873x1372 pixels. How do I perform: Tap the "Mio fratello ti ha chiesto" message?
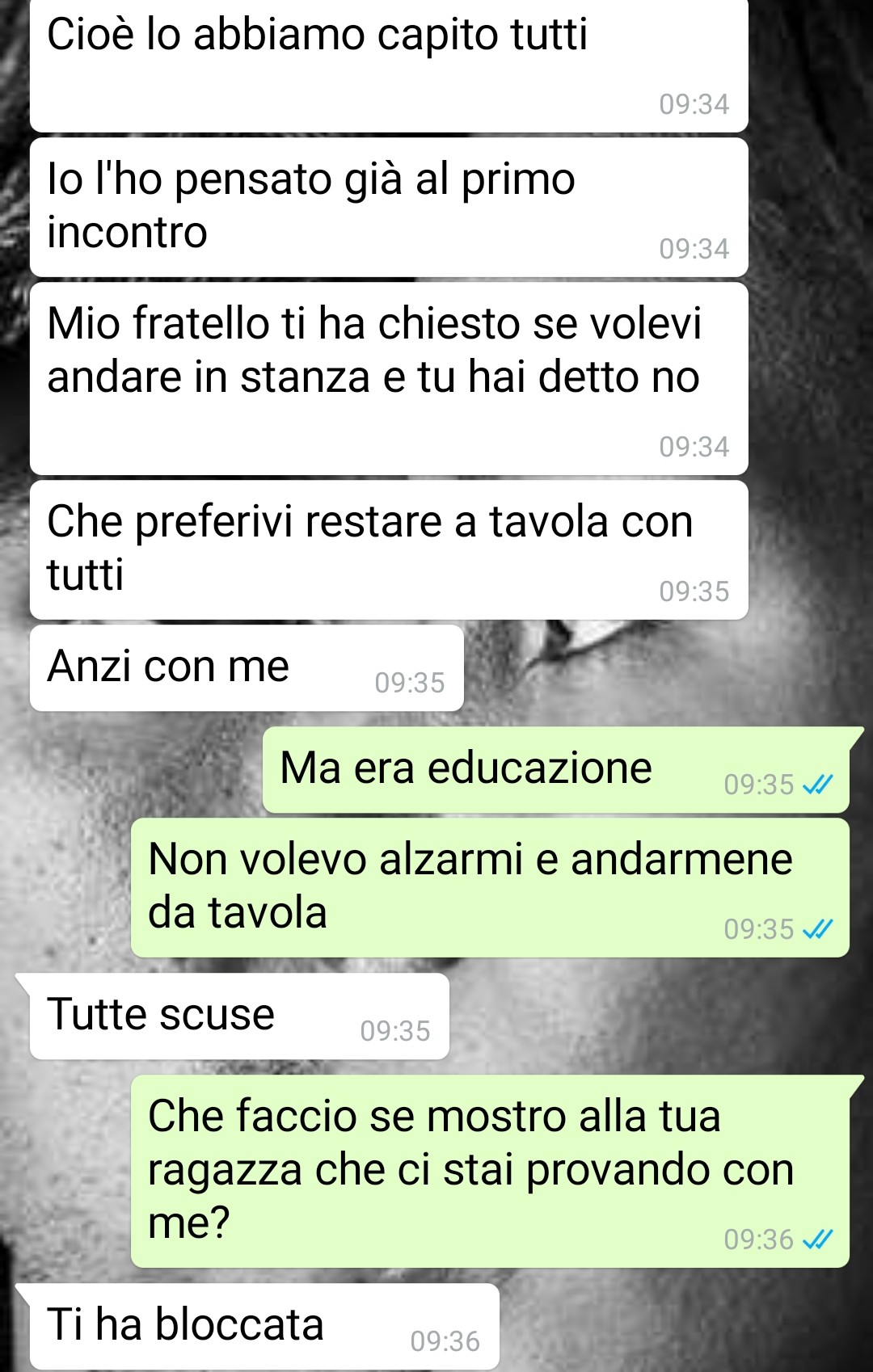click(x=389, y=378)
